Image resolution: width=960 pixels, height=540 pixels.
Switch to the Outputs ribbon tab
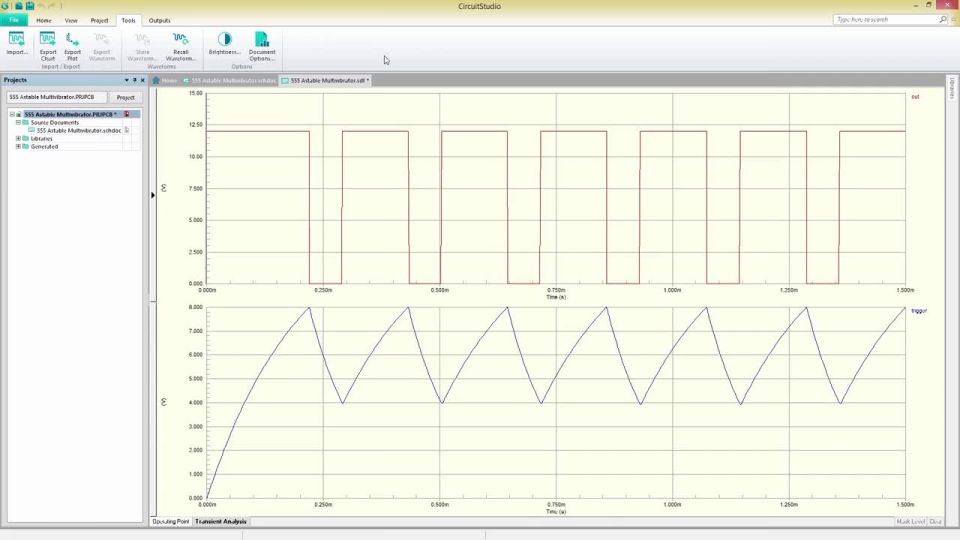tap(159, 20)
